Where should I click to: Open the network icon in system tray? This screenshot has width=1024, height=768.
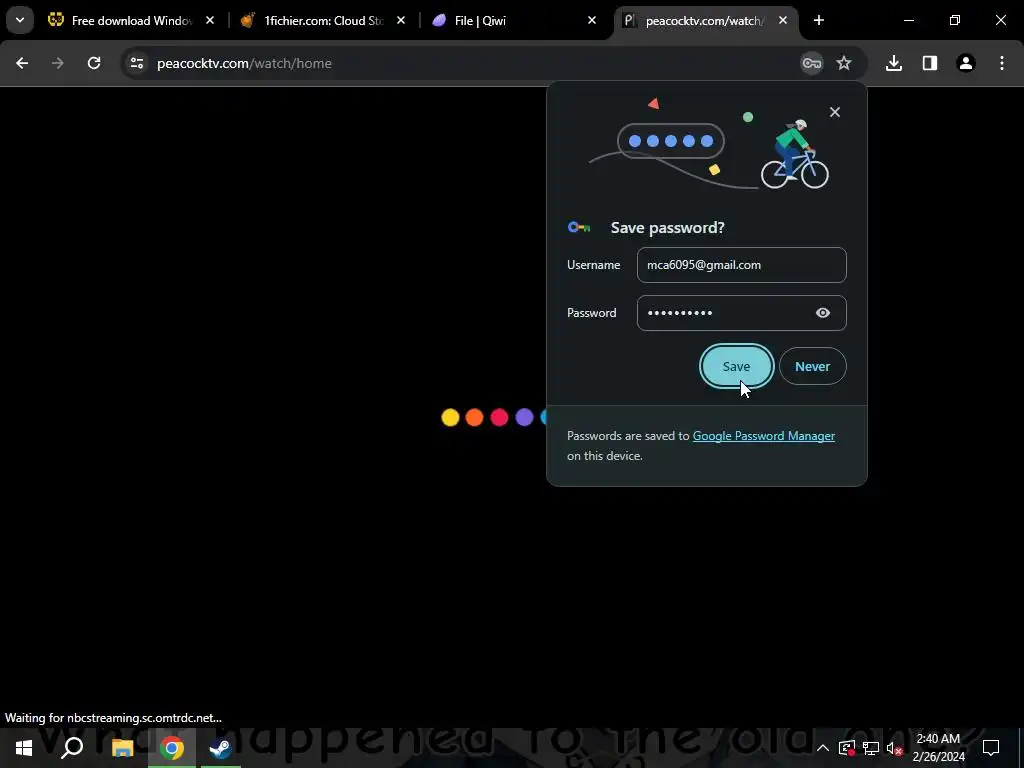point(871,748)
